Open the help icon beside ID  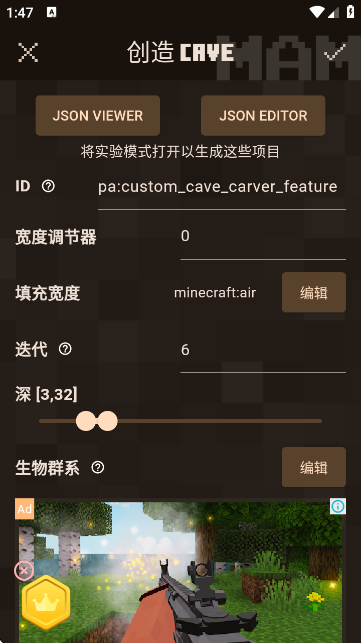48,187
